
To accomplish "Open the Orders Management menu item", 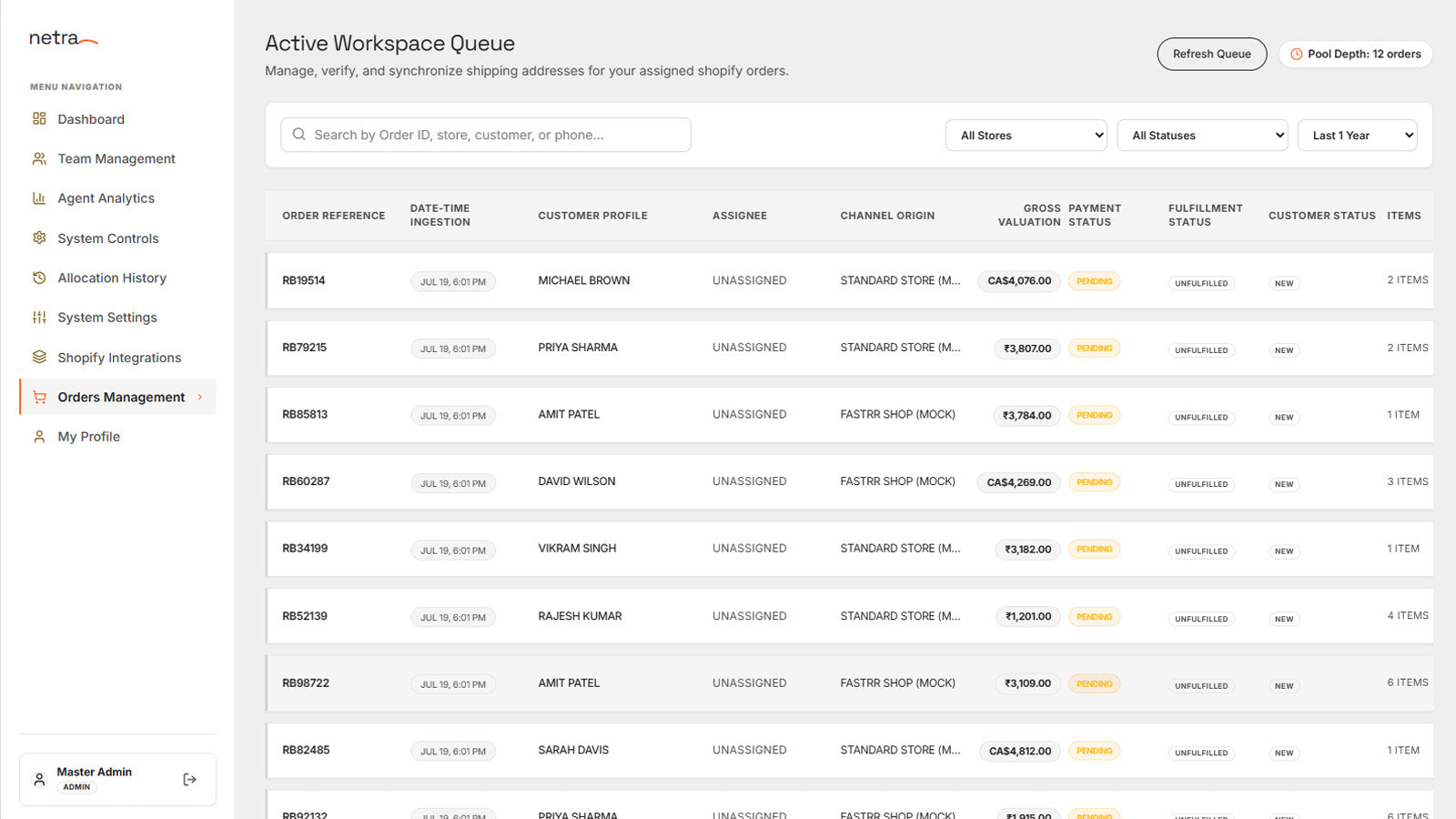I will tap(118, 397).
